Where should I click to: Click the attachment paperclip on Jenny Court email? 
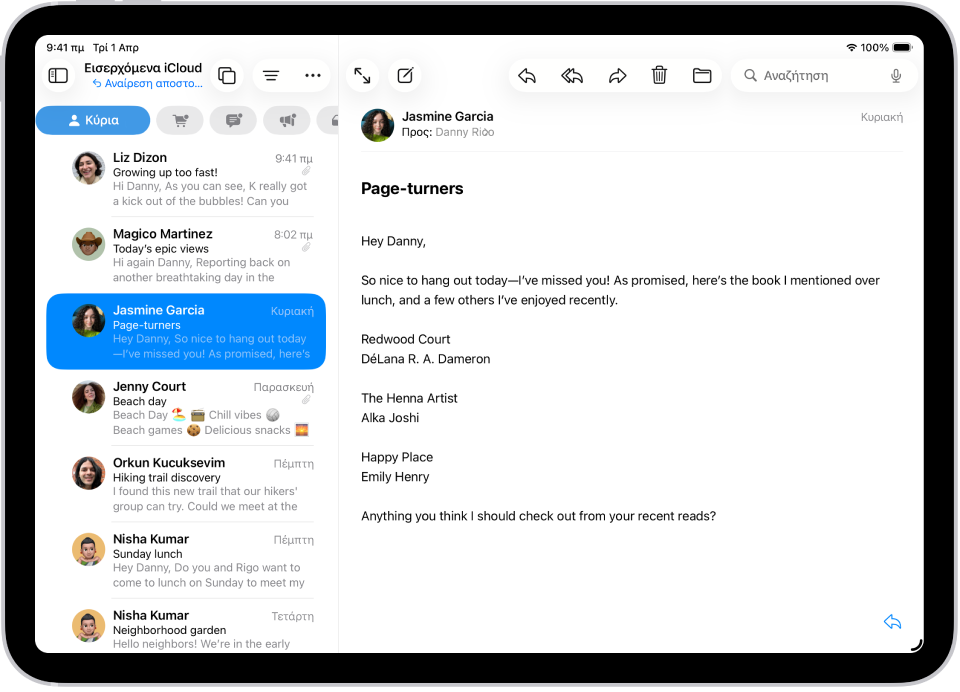click(306, 400)
